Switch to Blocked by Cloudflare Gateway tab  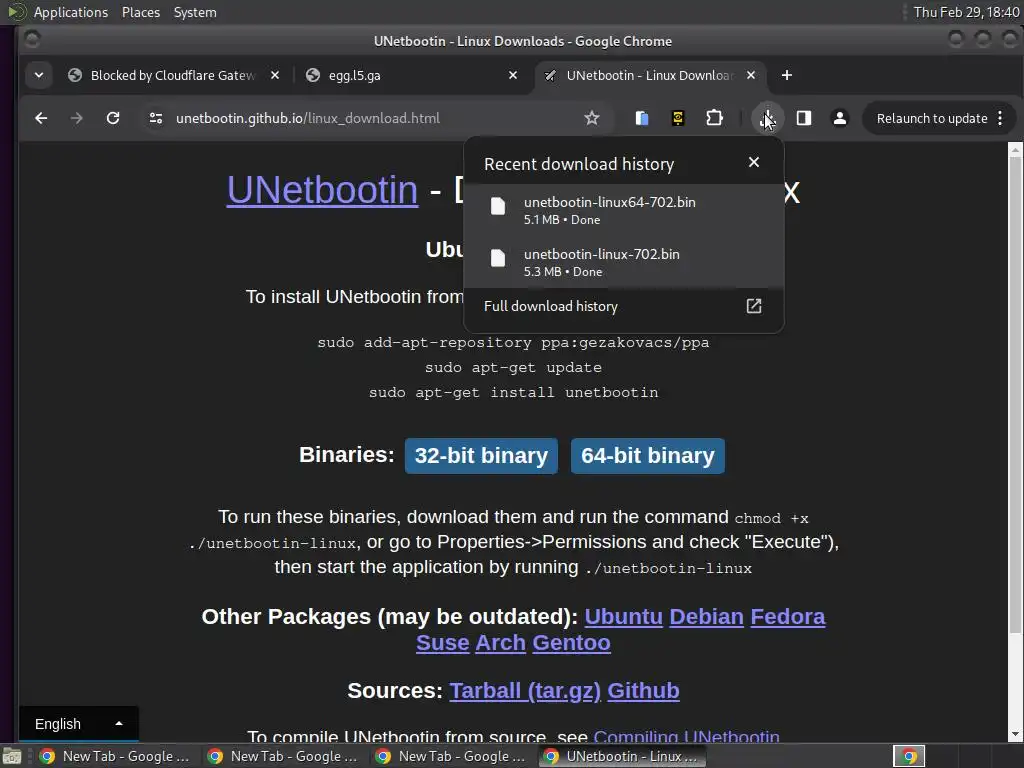click(x=174, y=75)
